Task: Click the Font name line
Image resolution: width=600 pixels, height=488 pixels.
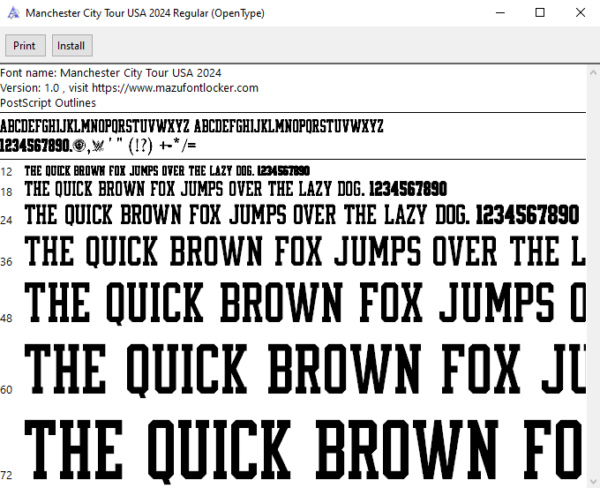Action: click(x=111, y=73)
